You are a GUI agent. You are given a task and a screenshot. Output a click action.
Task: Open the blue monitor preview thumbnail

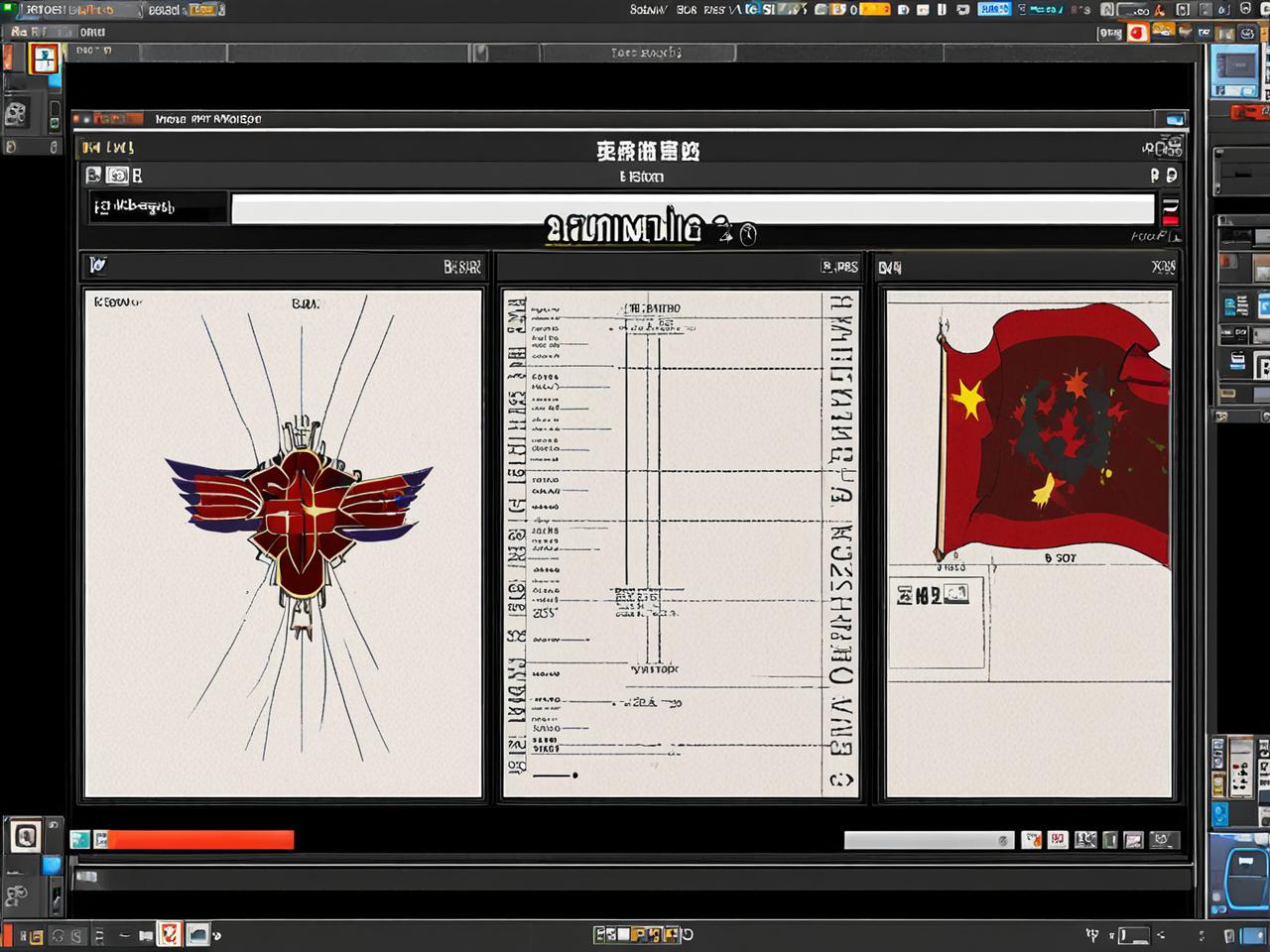[x=1235, y=71]
